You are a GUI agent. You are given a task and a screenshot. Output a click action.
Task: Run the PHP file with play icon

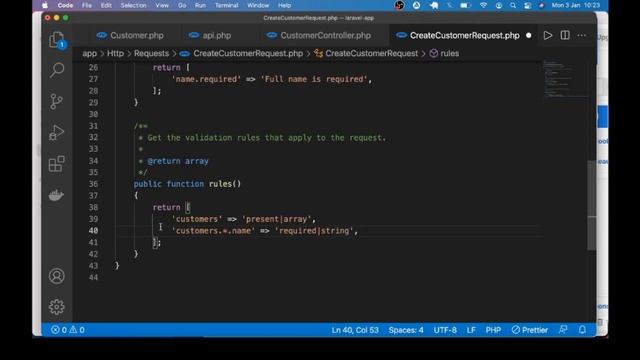[x=548, y=36]
